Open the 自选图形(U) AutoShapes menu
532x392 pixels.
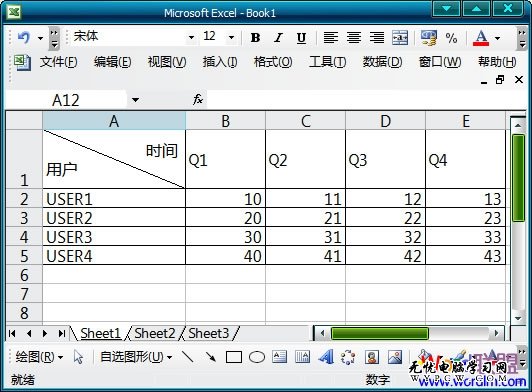[x=136, y=357]
